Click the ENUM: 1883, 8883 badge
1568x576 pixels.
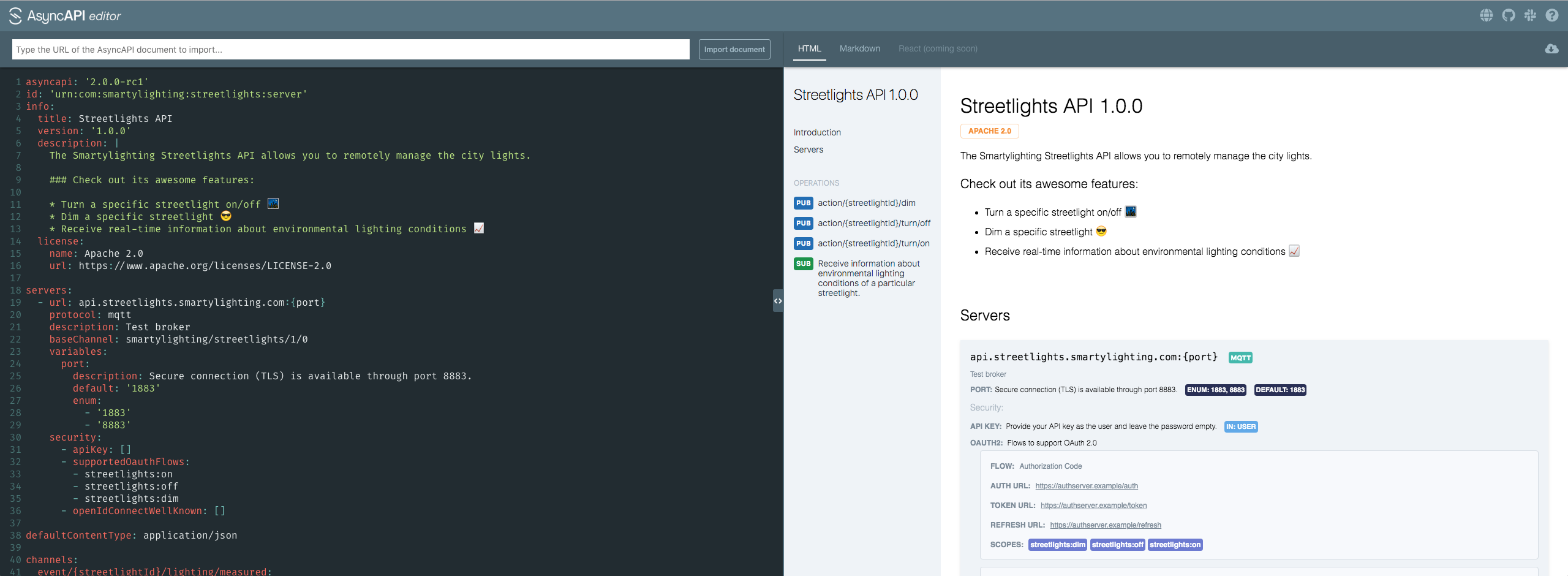click(x=1216, y=390)
